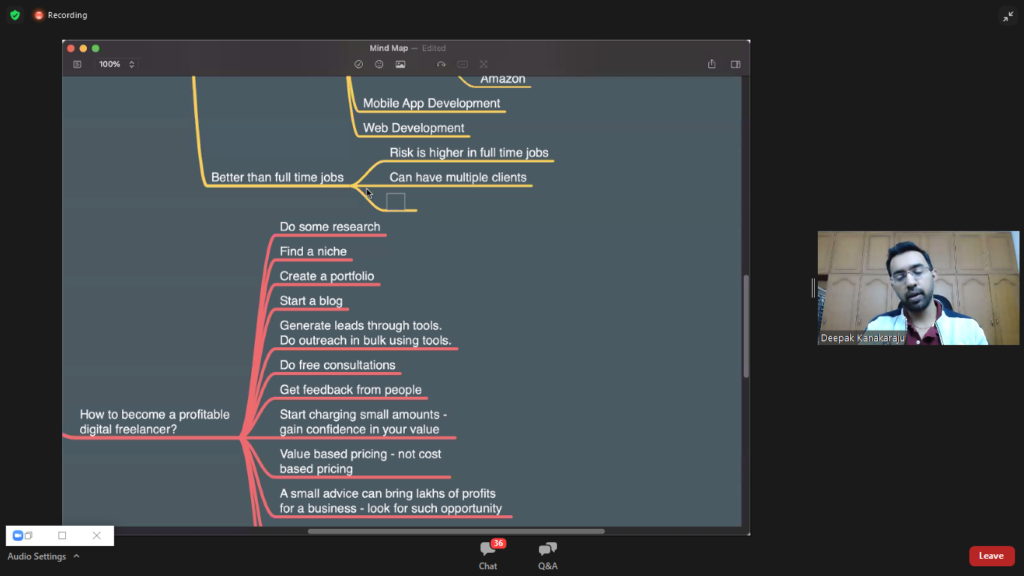This screenshot has width=1024, height=576.
Task: Click the Audio Settings label
Action: point(36,556)
